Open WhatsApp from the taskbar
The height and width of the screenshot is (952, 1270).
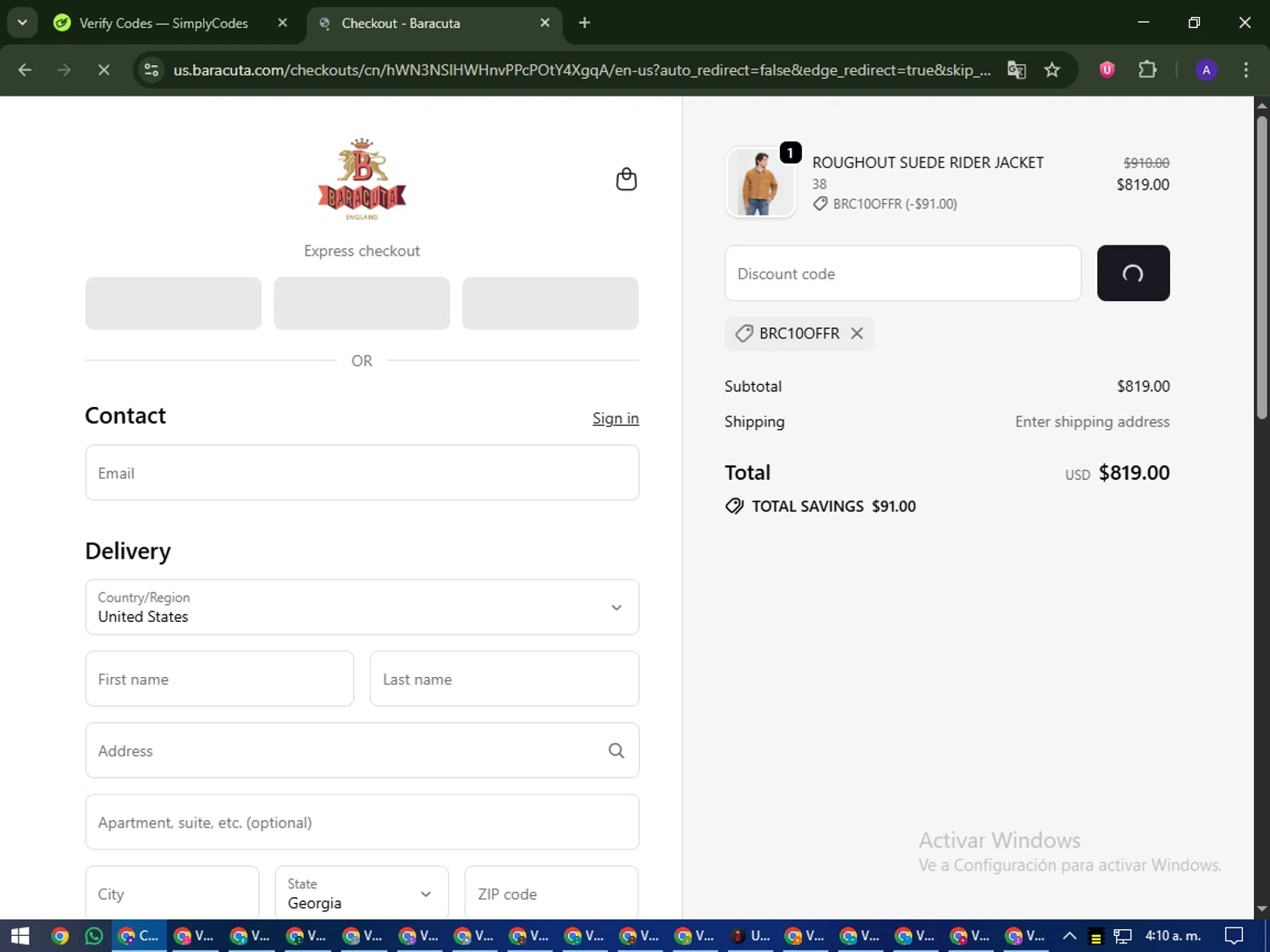click(94, 936)
